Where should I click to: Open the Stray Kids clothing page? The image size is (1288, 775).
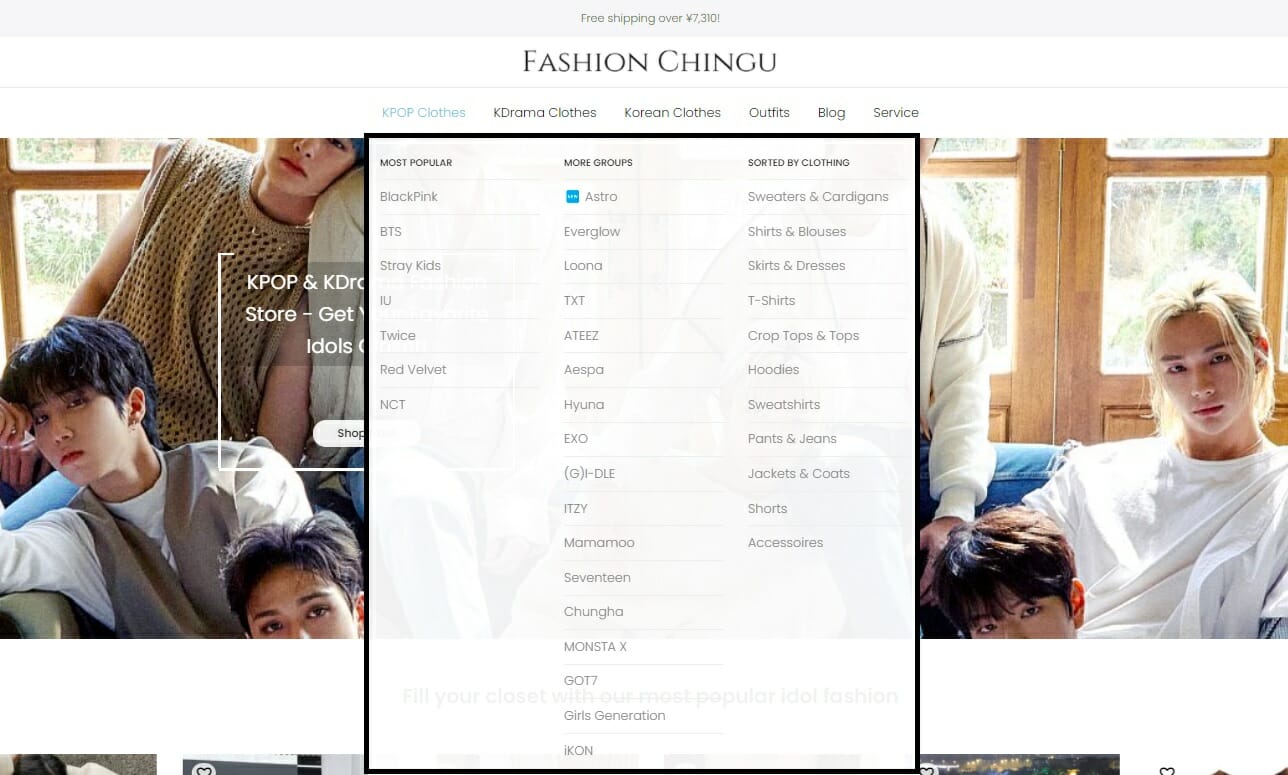[x=410, y=266]
